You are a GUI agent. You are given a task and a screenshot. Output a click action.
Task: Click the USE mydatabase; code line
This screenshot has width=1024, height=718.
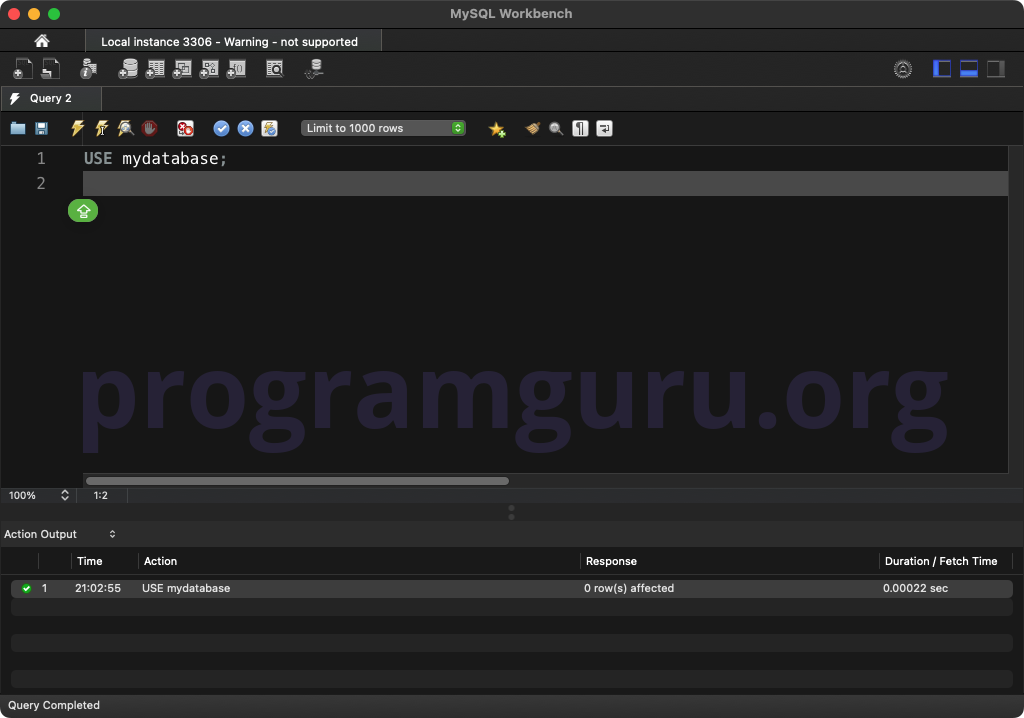[155, 159]
